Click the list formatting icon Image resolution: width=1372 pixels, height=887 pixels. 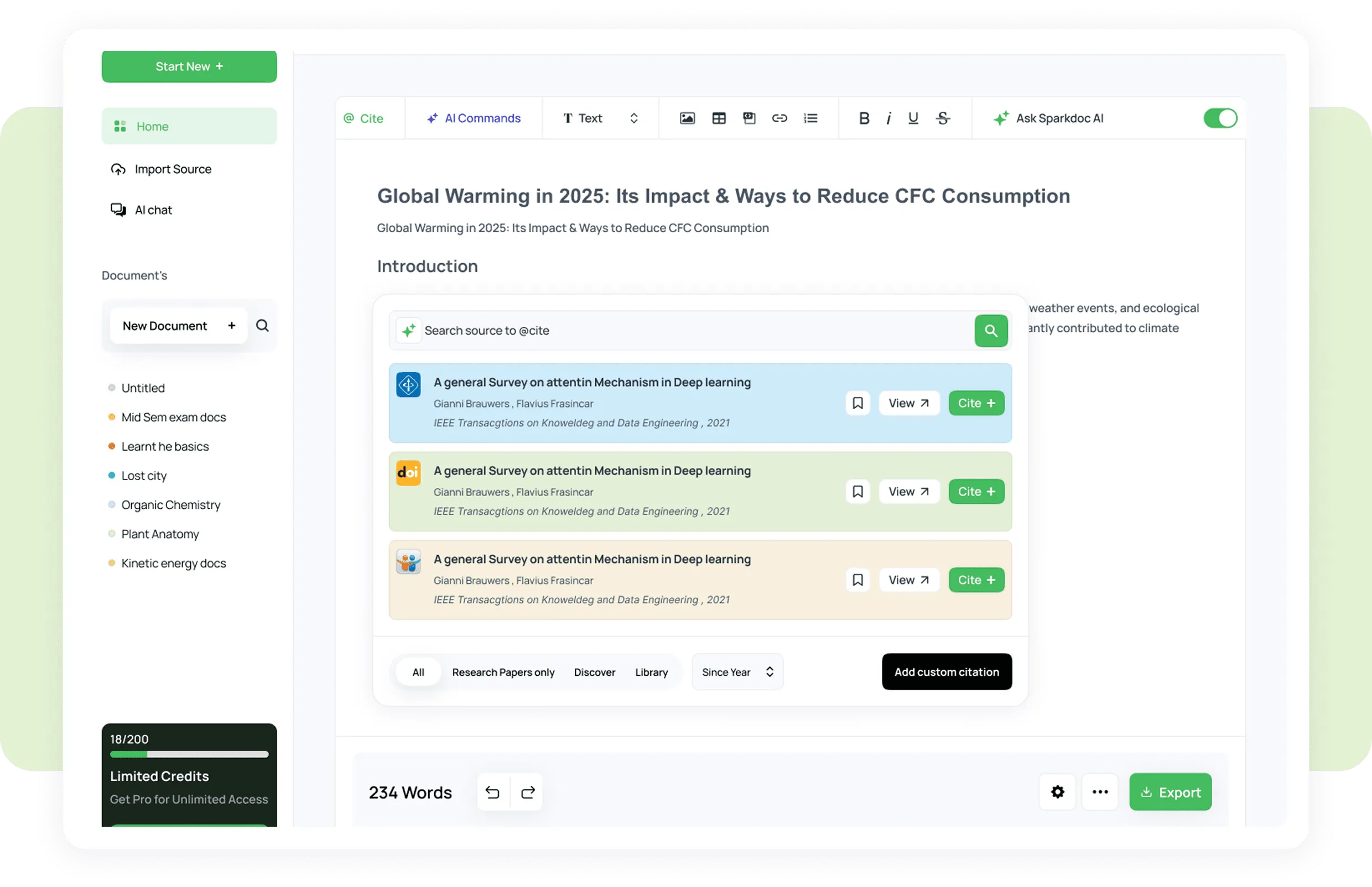(810, 118)
